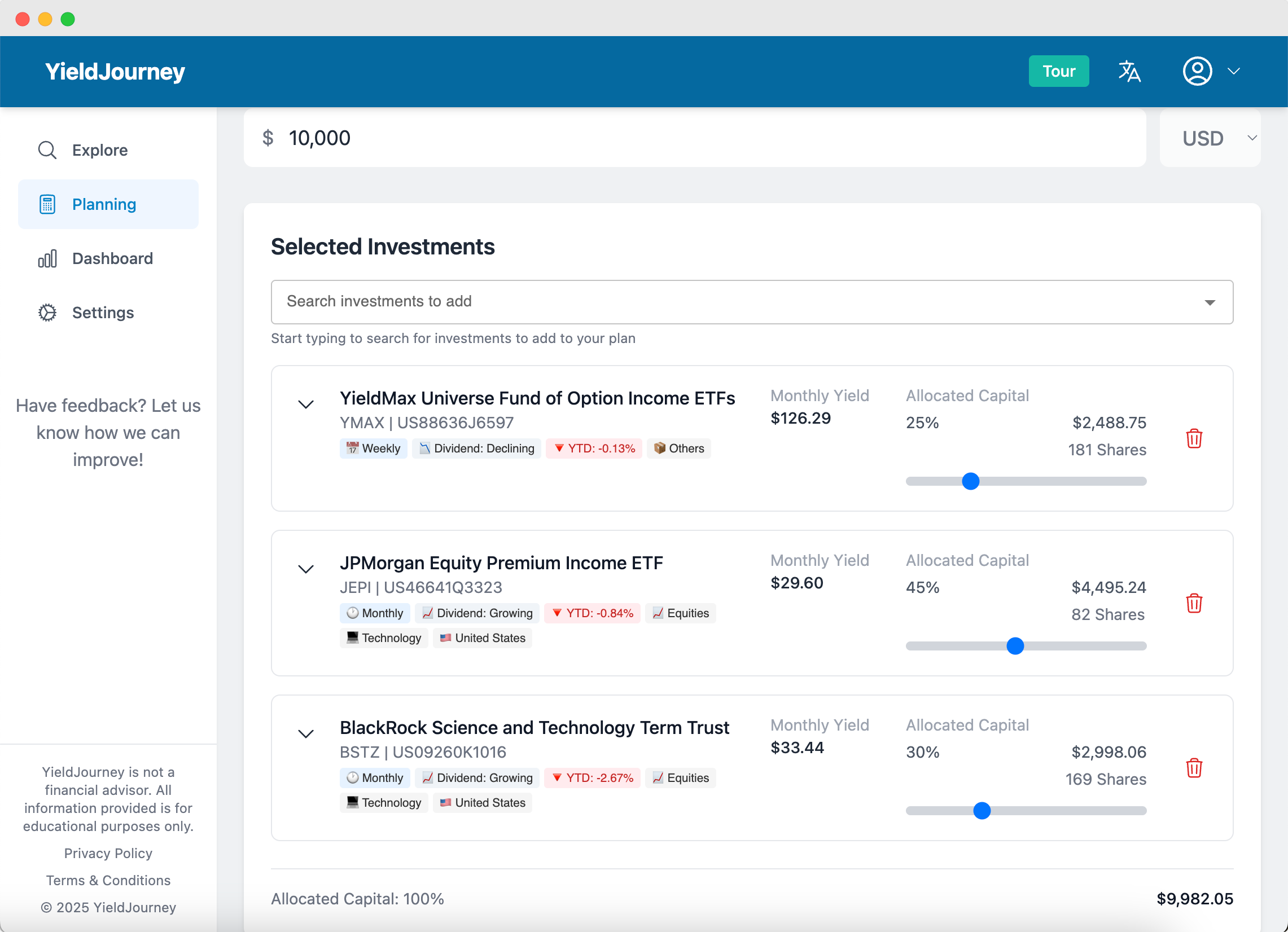Click YMAX | US88636J6597 ticker text
Image resolution: width=1288 pixels, height=932 pixels.
coord(427,423)
